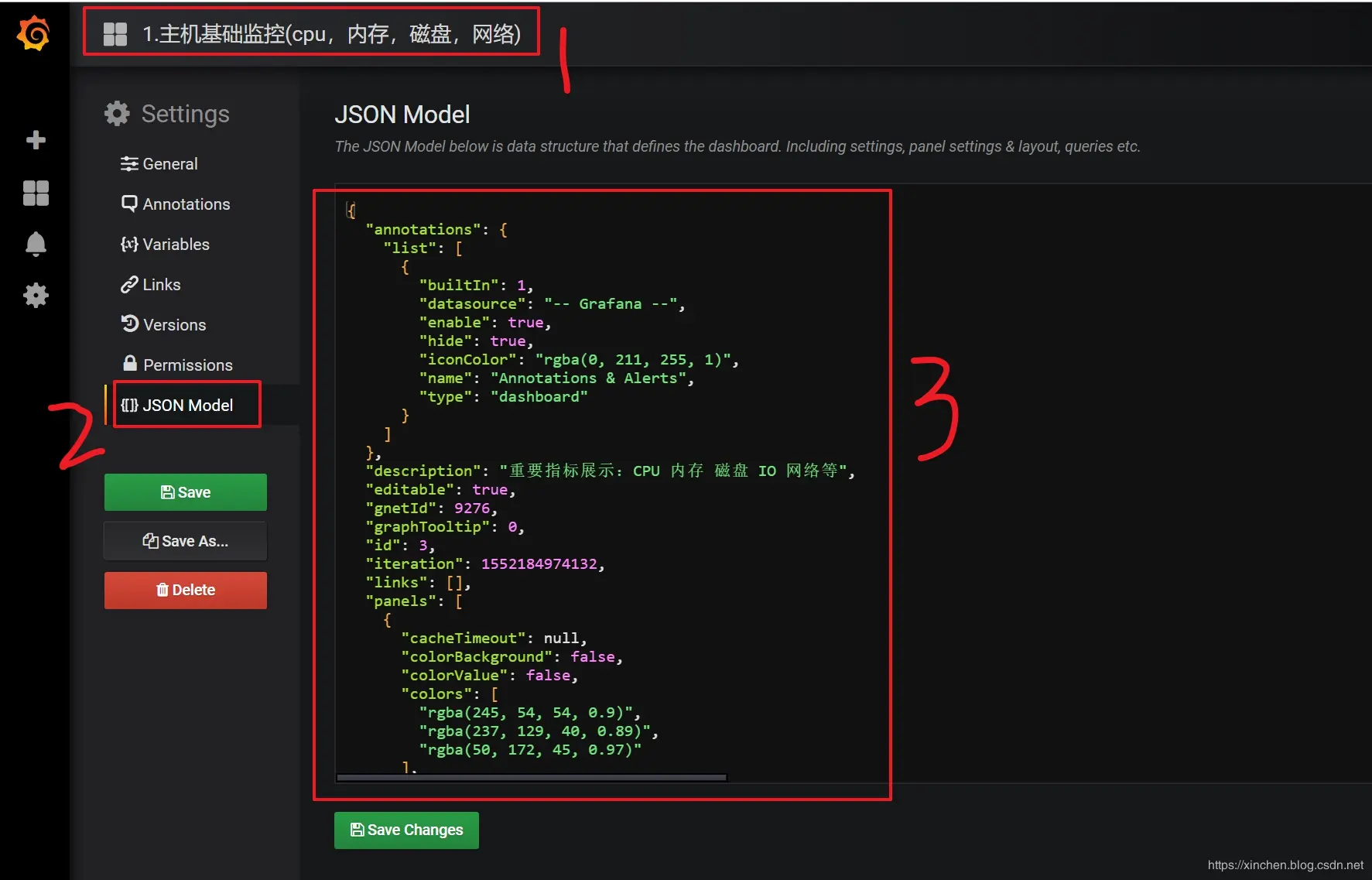This screenshot has width=1372, height=880.
Task: Click the Annotations comment icon
Action: click(x=129, y=204)
